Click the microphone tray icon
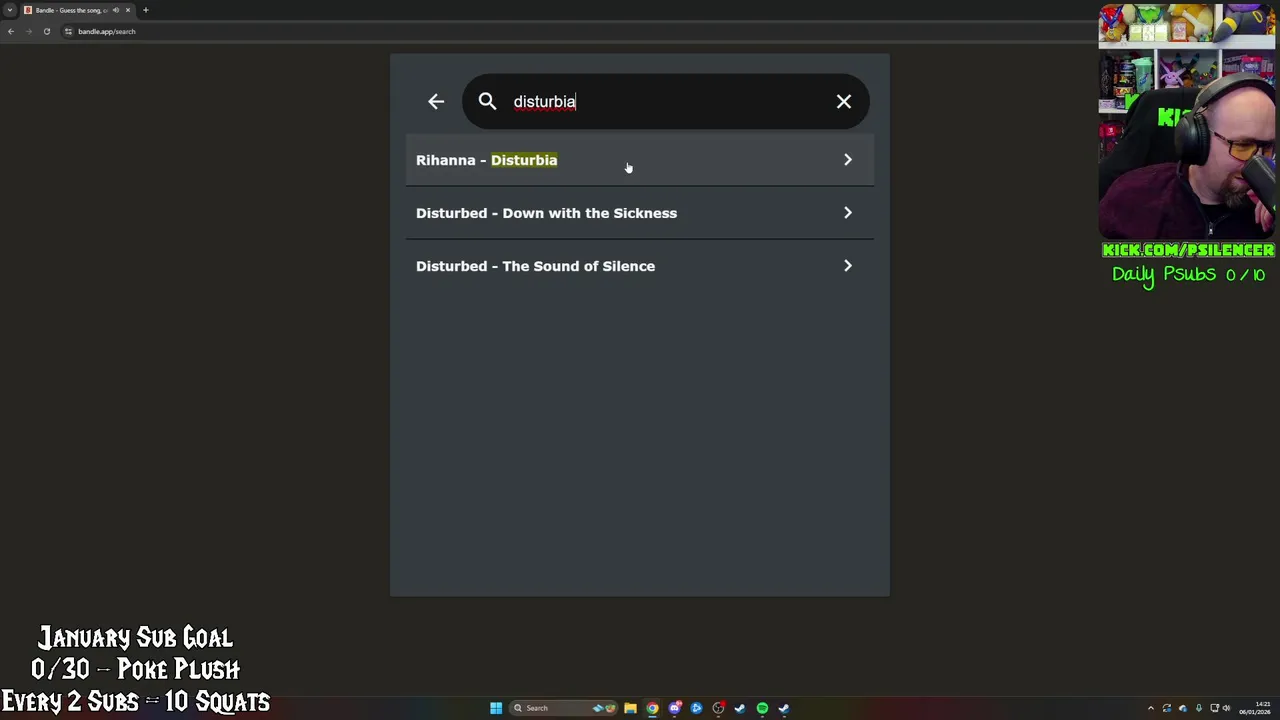This screenshot has height=720, width=1280. [1198, 708]
